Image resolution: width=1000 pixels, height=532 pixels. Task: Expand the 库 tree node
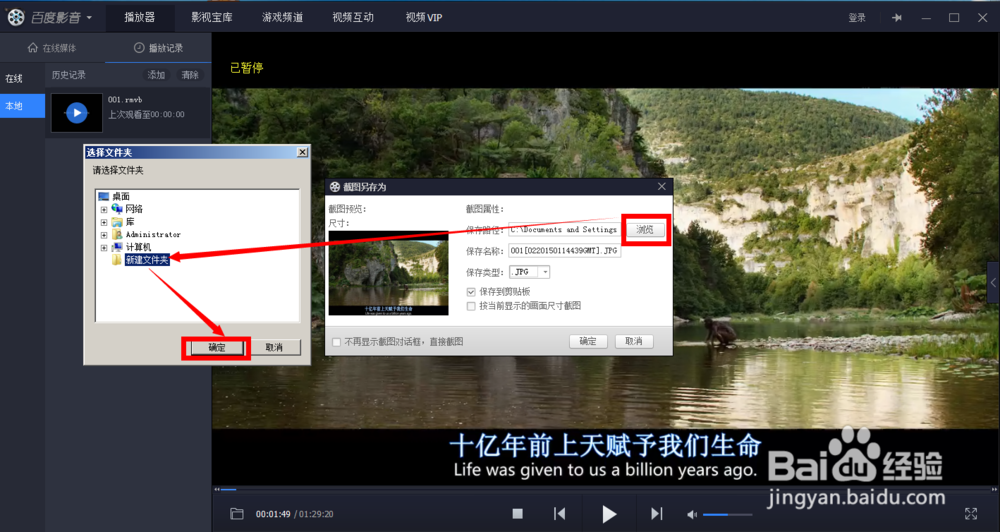104,222
